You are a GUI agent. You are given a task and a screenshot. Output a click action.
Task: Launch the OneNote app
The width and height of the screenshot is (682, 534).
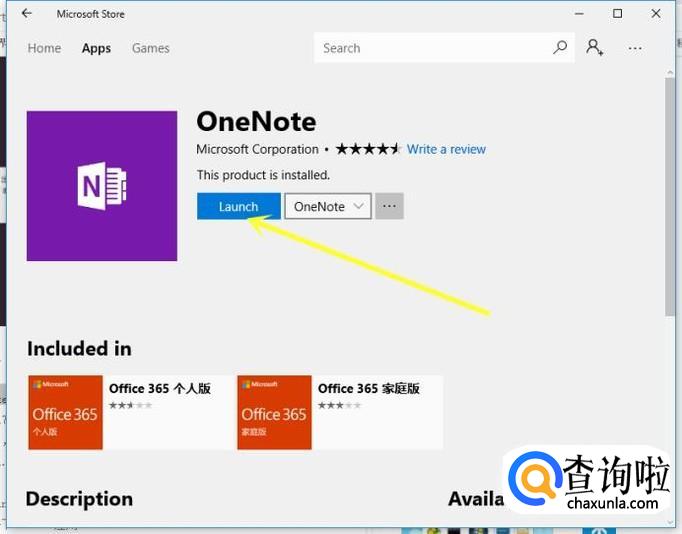(x=238, y=206)
